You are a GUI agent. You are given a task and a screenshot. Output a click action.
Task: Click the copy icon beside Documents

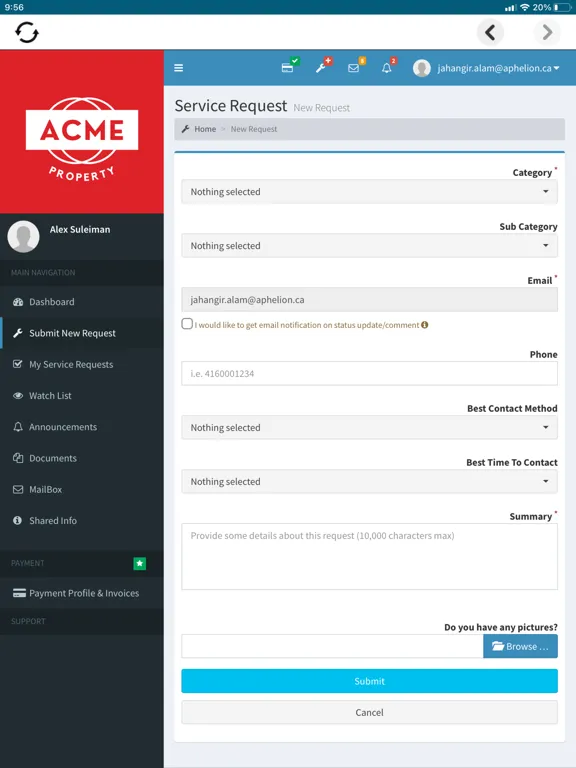coord(18,458)
